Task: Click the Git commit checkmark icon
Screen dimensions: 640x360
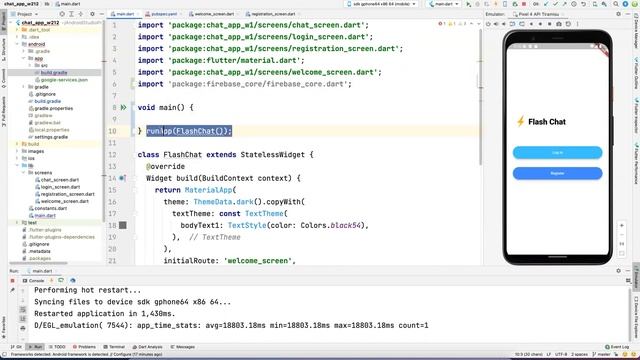Action: (x=556, y=4)
